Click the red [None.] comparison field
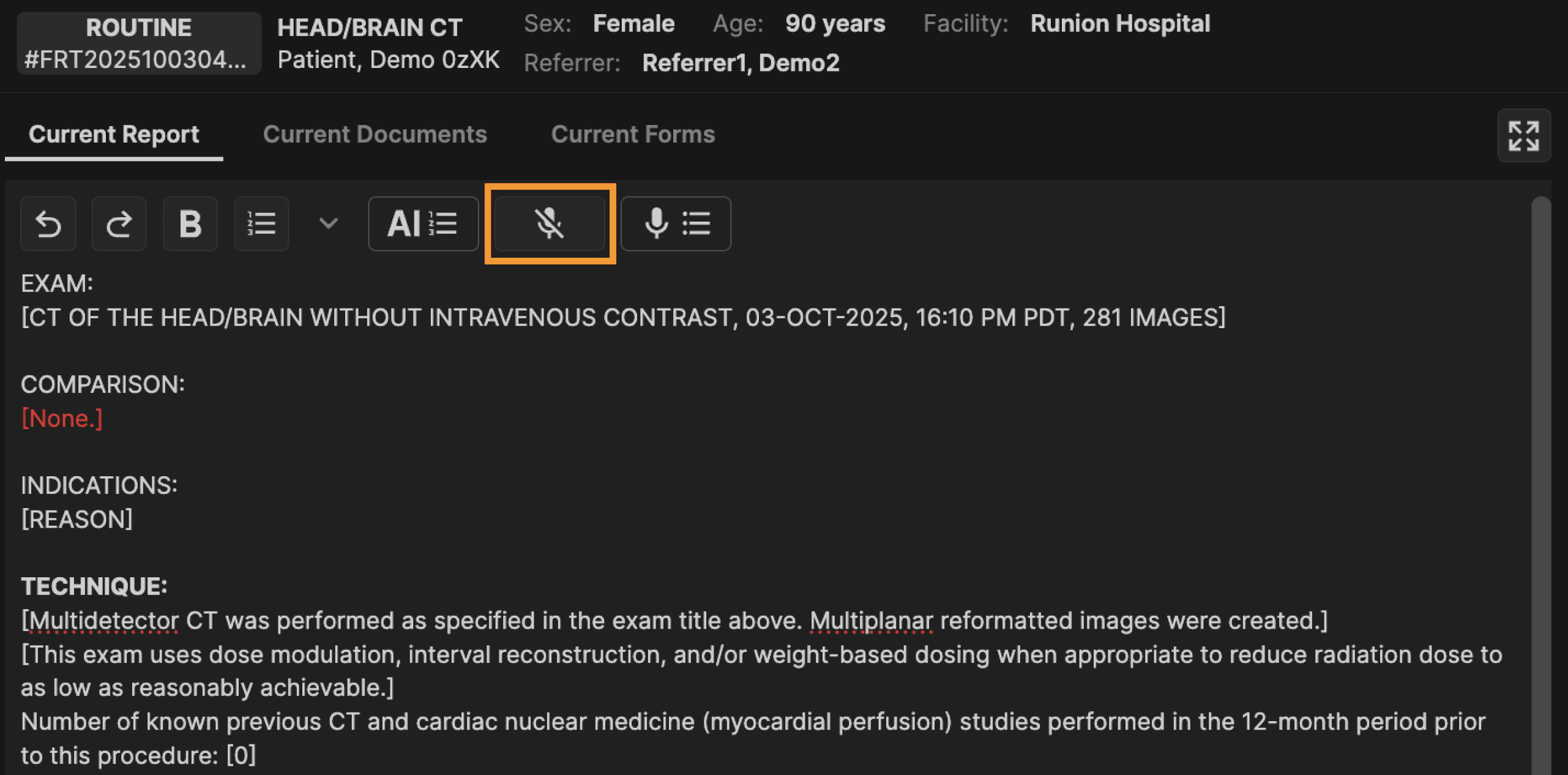The image size is (1568, 775). click(x=62, y=419)
